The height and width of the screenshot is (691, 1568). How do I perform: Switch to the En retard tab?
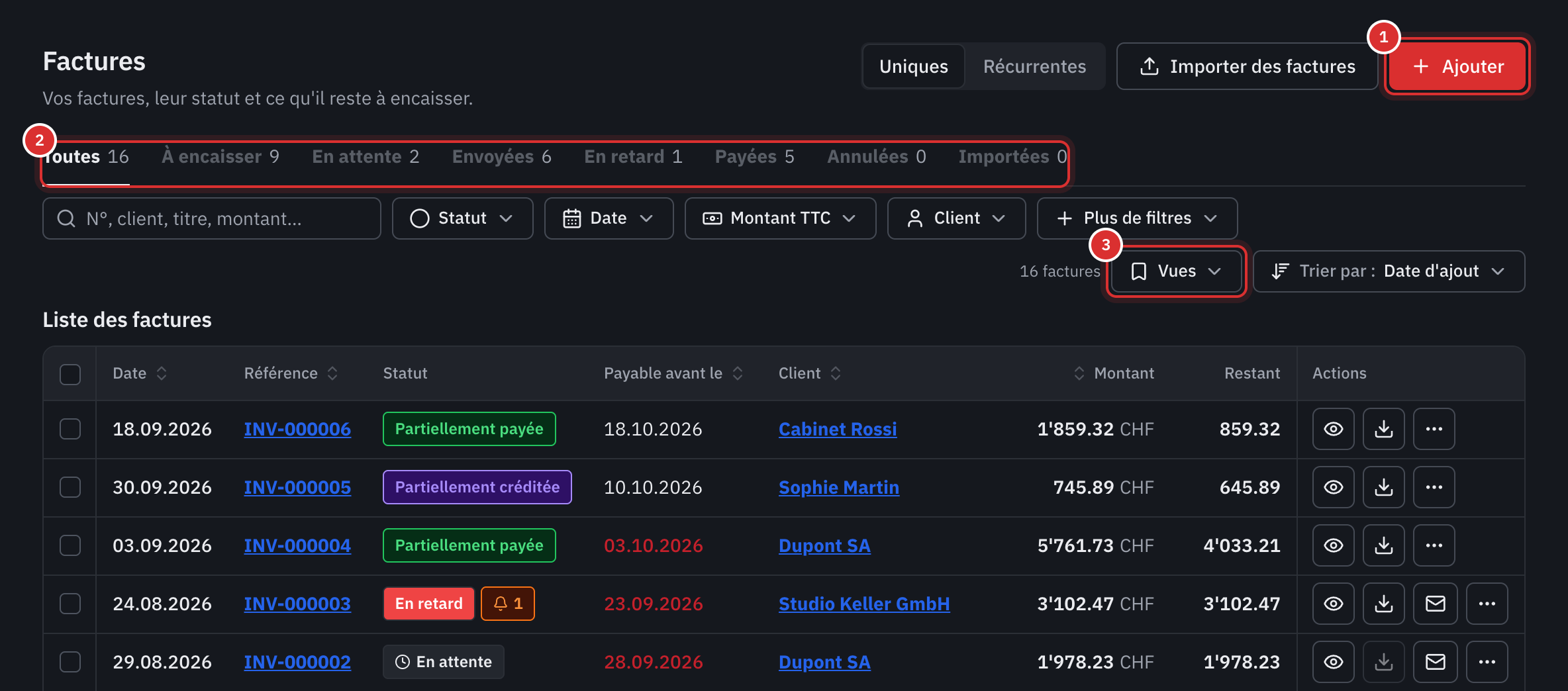(633, 157)
